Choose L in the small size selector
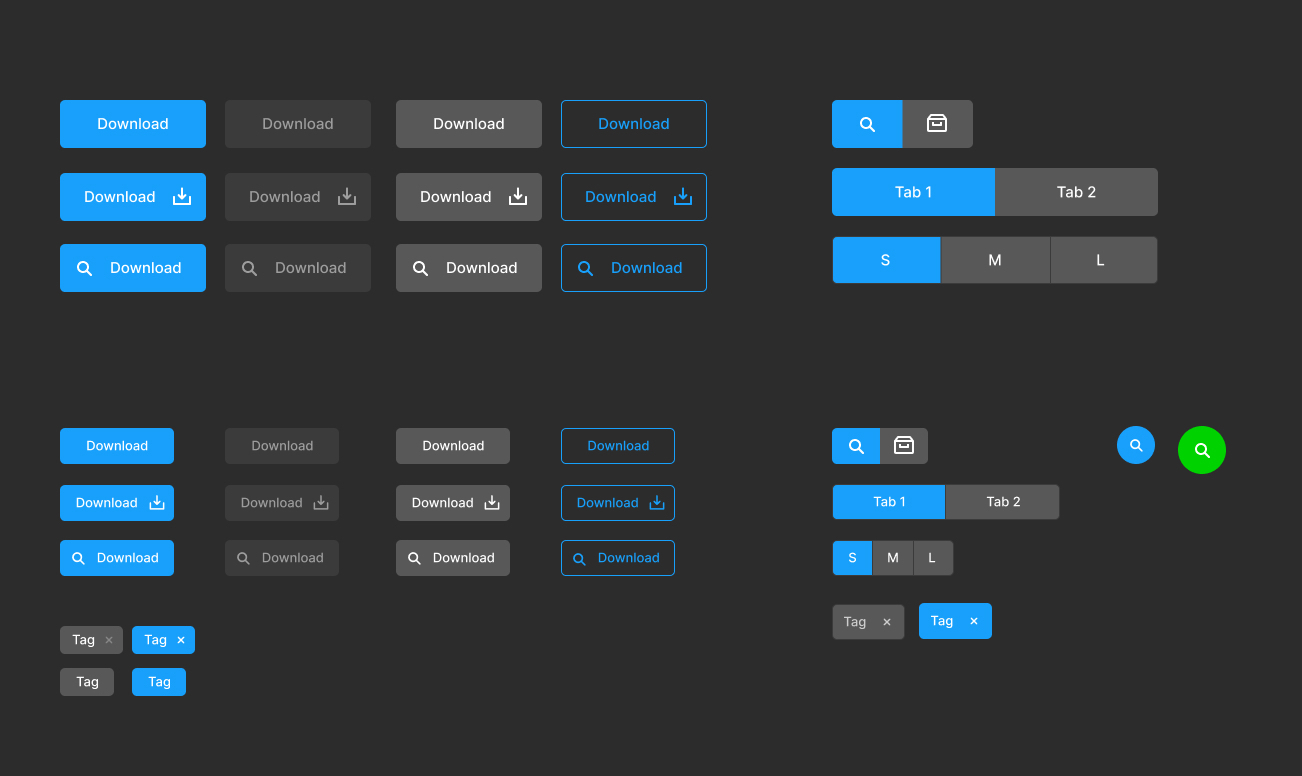1302x776 pixels. click(933, 558)
